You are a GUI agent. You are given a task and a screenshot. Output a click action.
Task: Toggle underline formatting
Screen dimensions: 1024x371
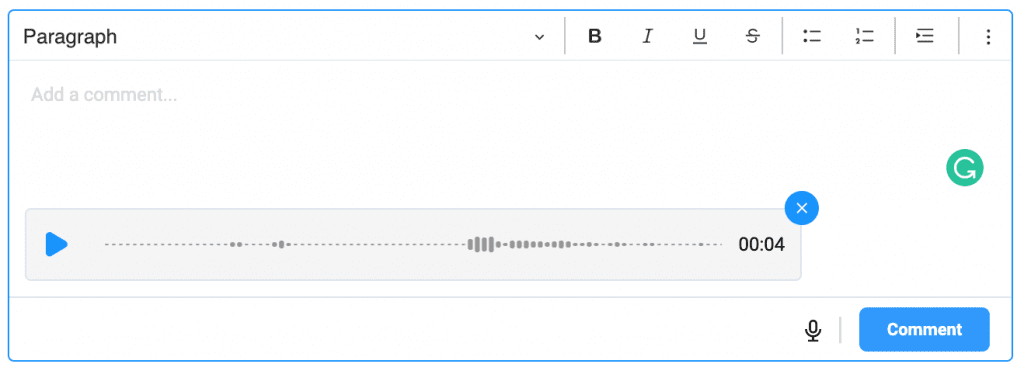click(700, 37)
